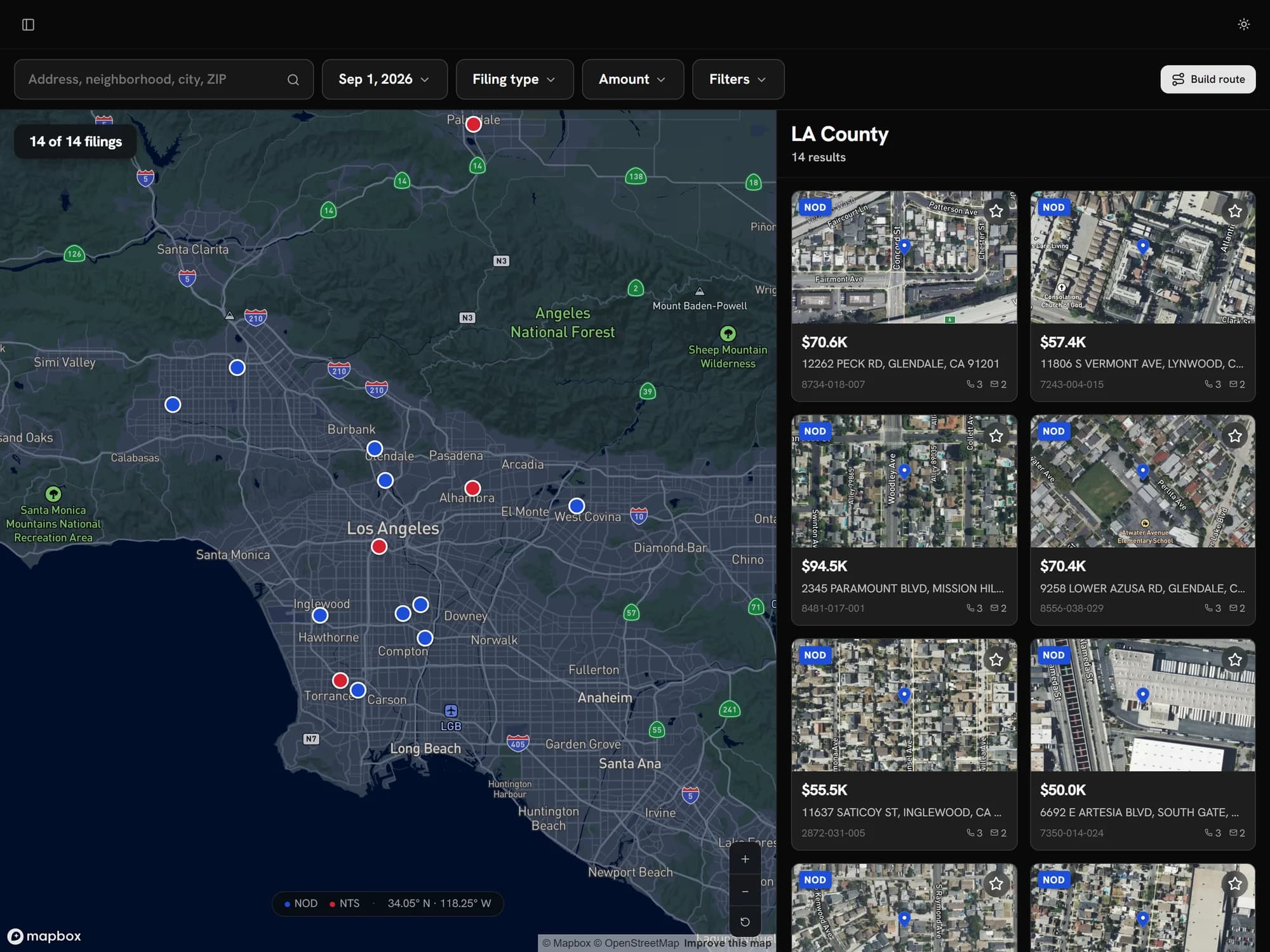Select the red NTS marker near Alhambra
This screenshot has width=1270, height=952.
[x=472, y=488]
